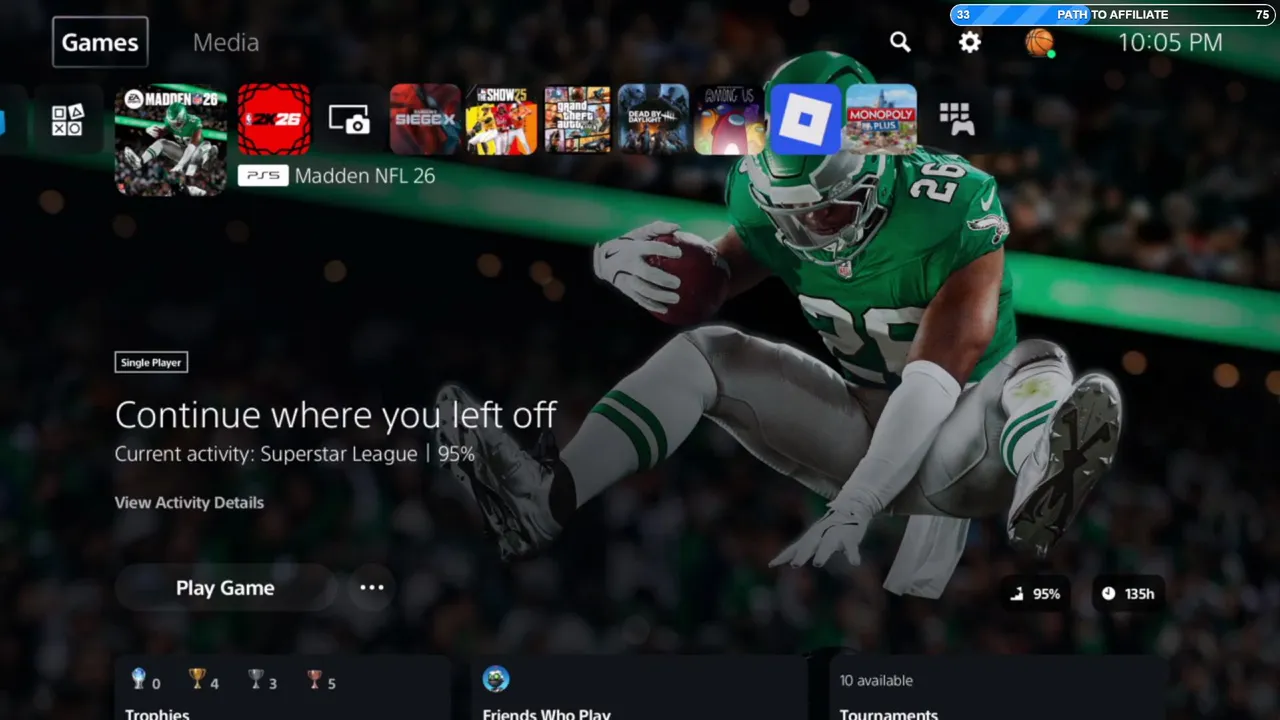Open the Friends Who Play card
The image size is (1280, 720).
(639, 688)
